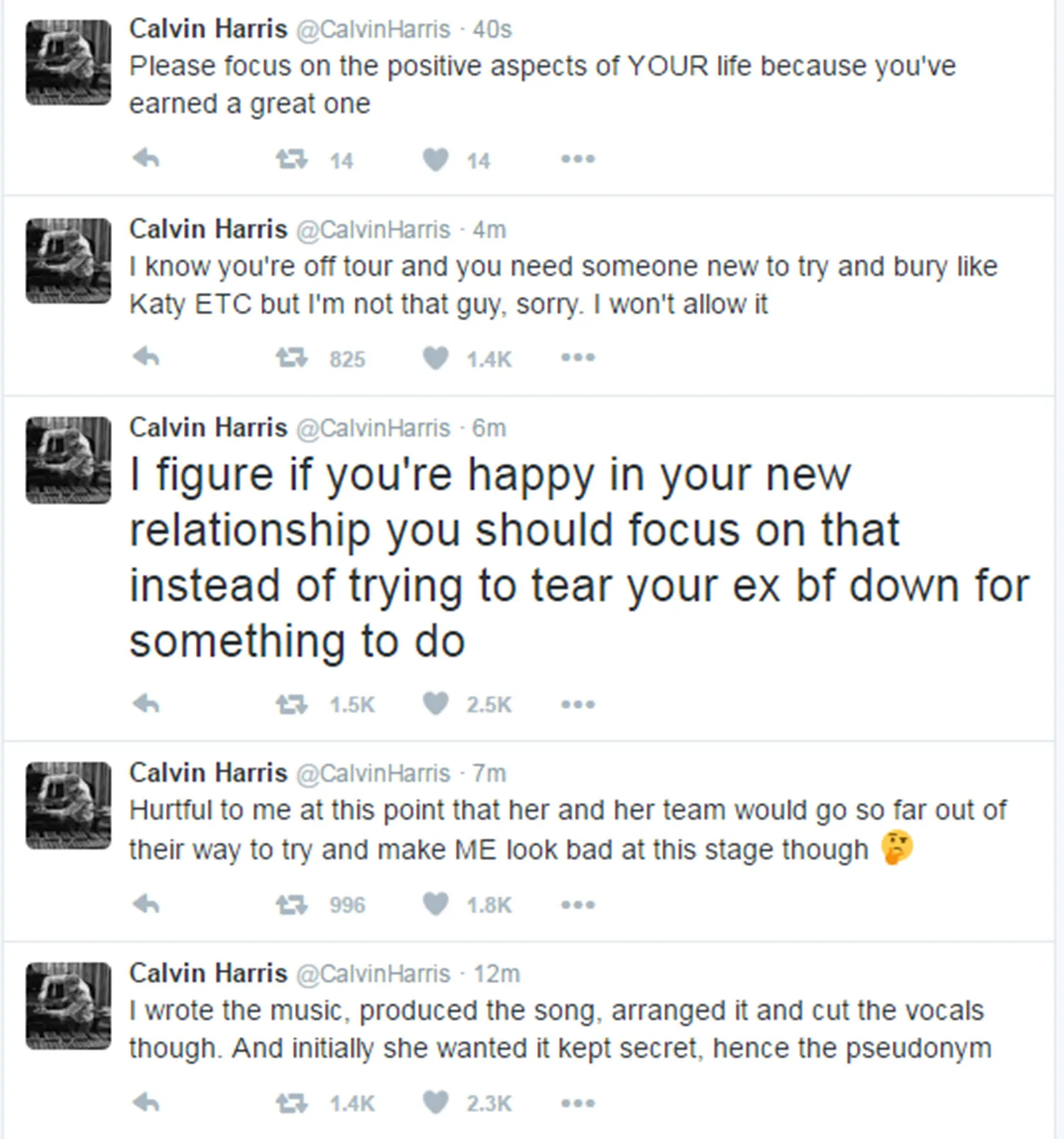
Task: Open more options on the 40s tweet
Action: (x=578, y=159)
